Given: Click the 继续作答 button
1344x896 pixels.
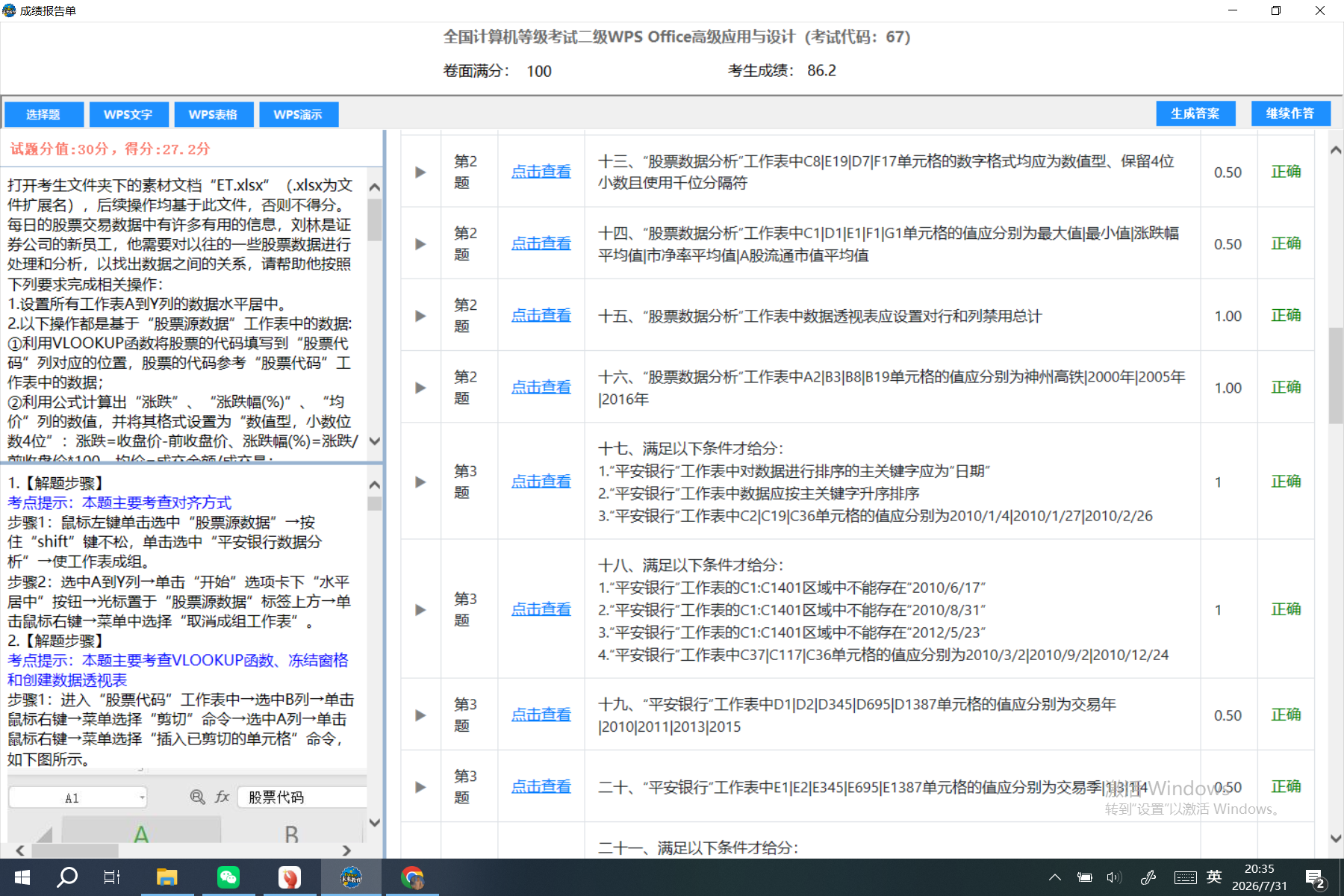Looking at the screenshot, I should point(1291,113).
